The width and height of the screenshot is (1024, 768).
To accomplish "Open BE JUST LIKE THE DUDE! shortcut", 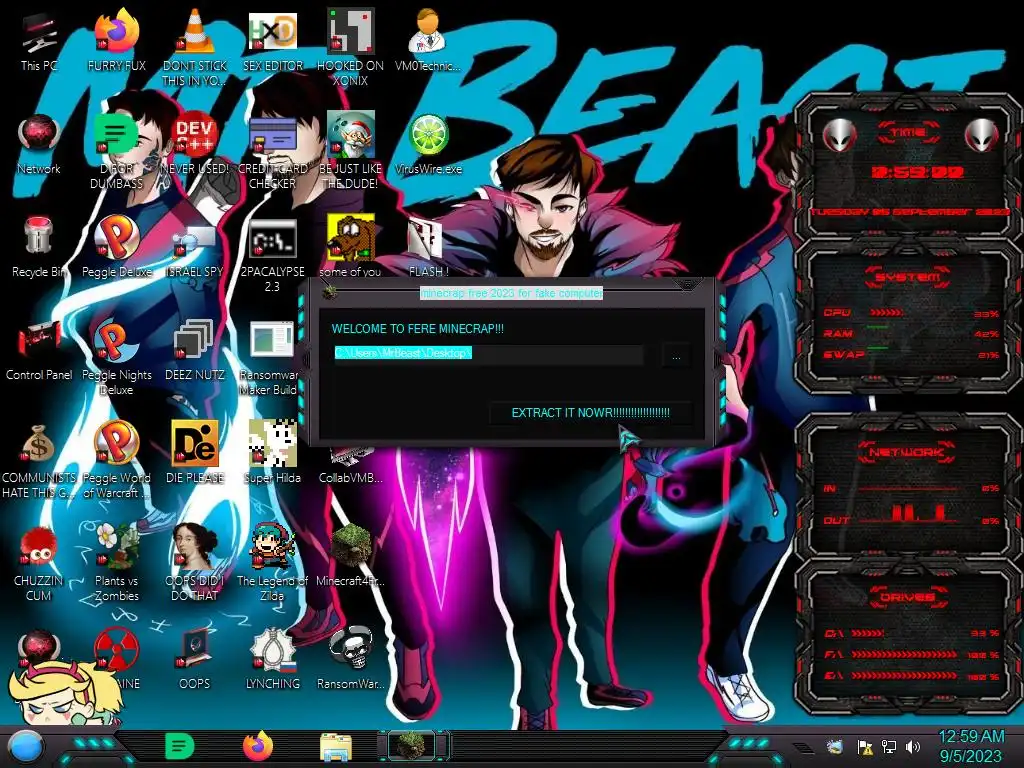I will [350, 152].
